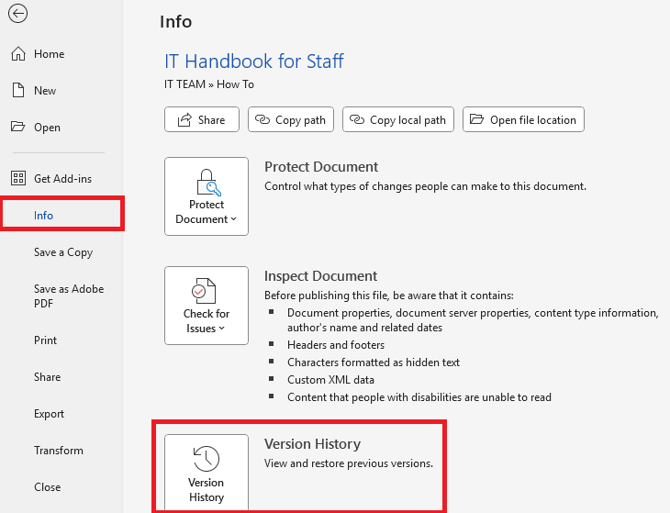Go to the Export page
This screenshot has height=513, width=670.
49,413
